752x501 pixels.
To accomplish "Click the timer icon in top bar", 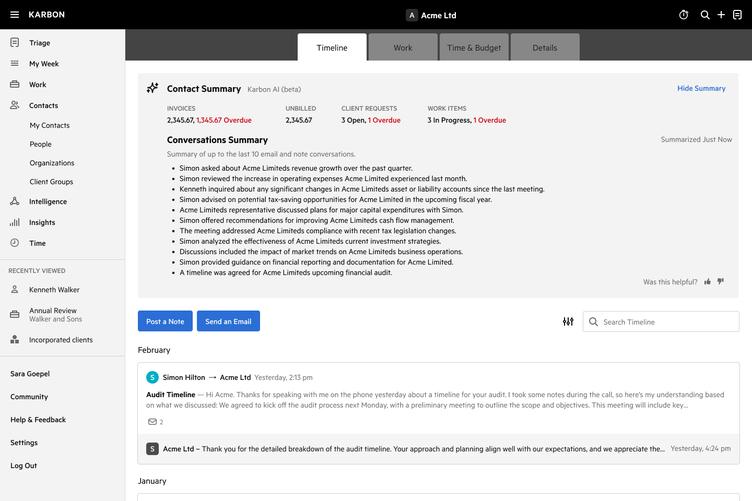I will (x=683, y=15).
